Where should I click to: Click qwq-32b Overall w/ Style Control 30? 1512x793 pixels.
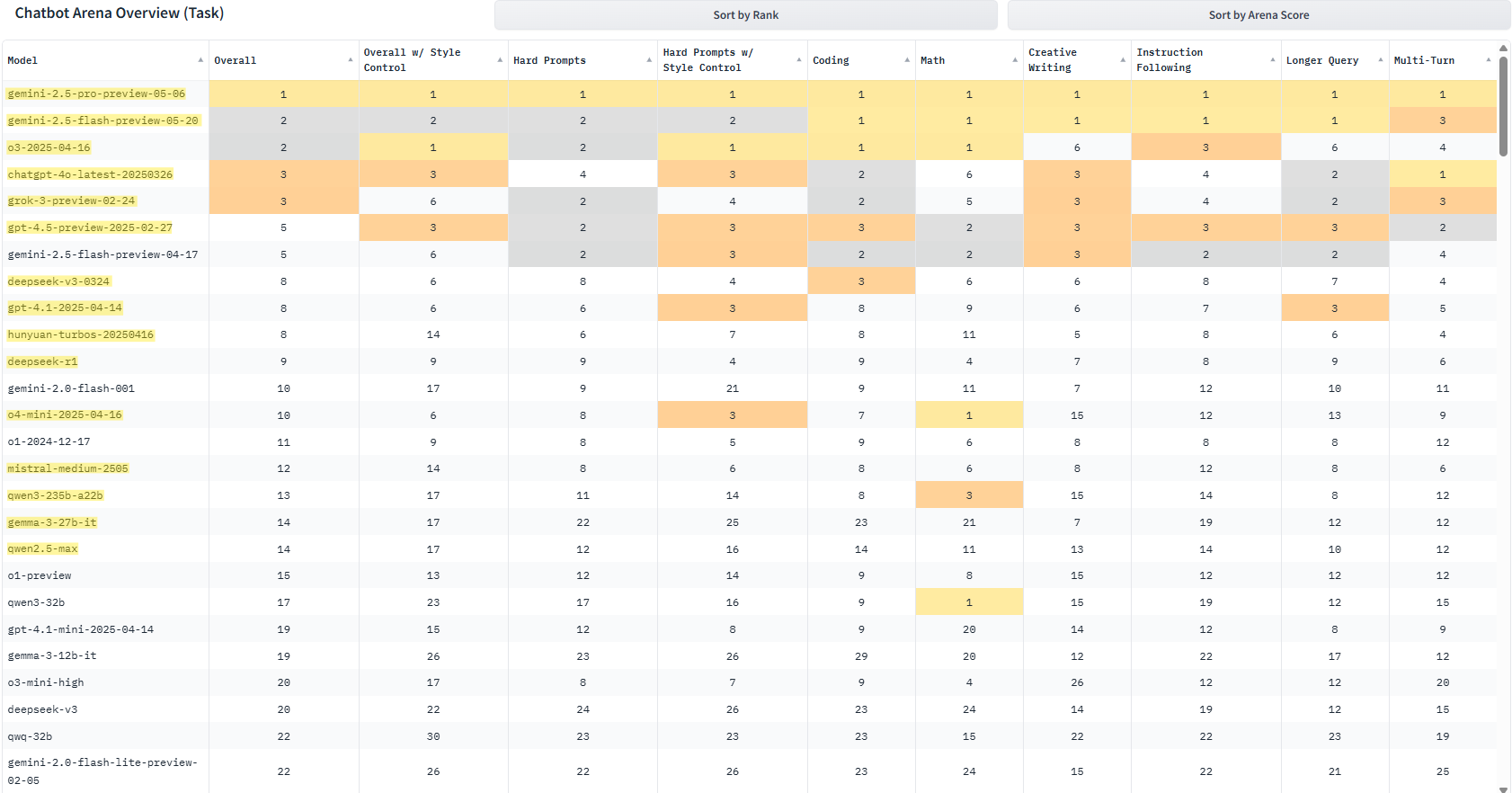pyautogui.click(x=433, y=736)
